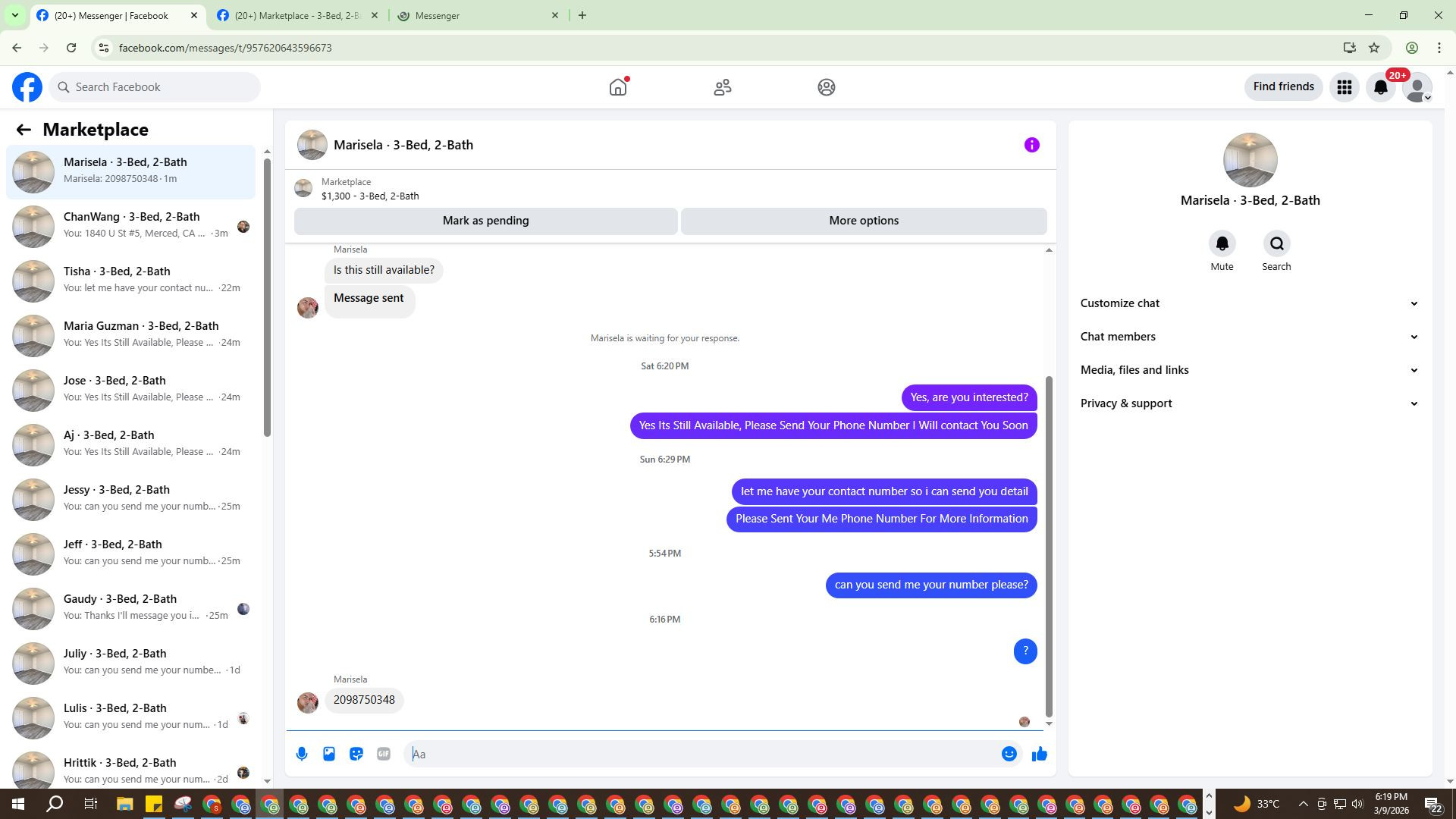Open the GIF picker icon
The image size is (1456, 819).
[384, 754]
